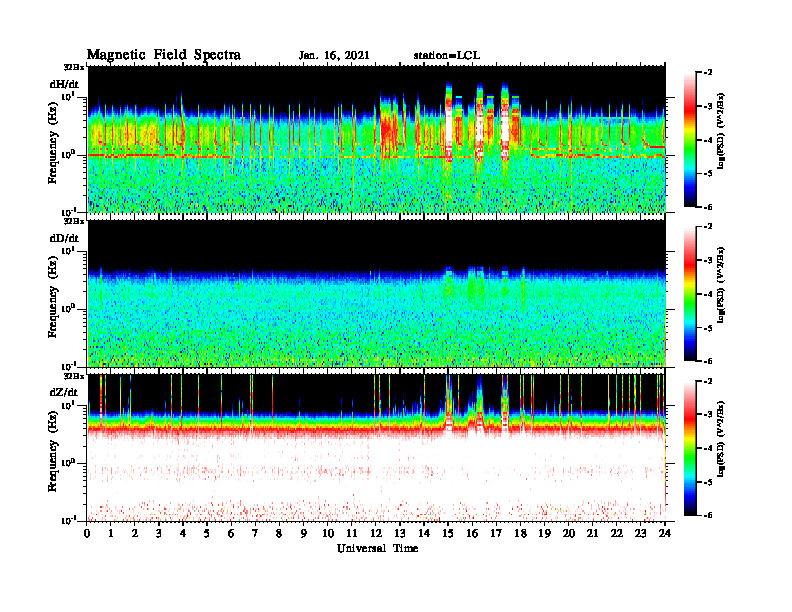Click the dZ/dt spectrogram plot area
This screenshot has width=792, height=612.
(x=376, y=447)
